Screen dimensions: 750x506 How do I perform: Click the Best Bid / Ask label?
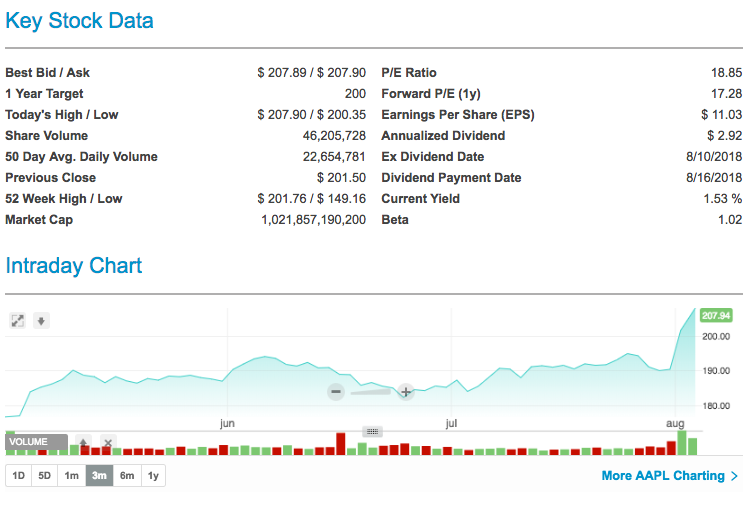tap(47, 73)
